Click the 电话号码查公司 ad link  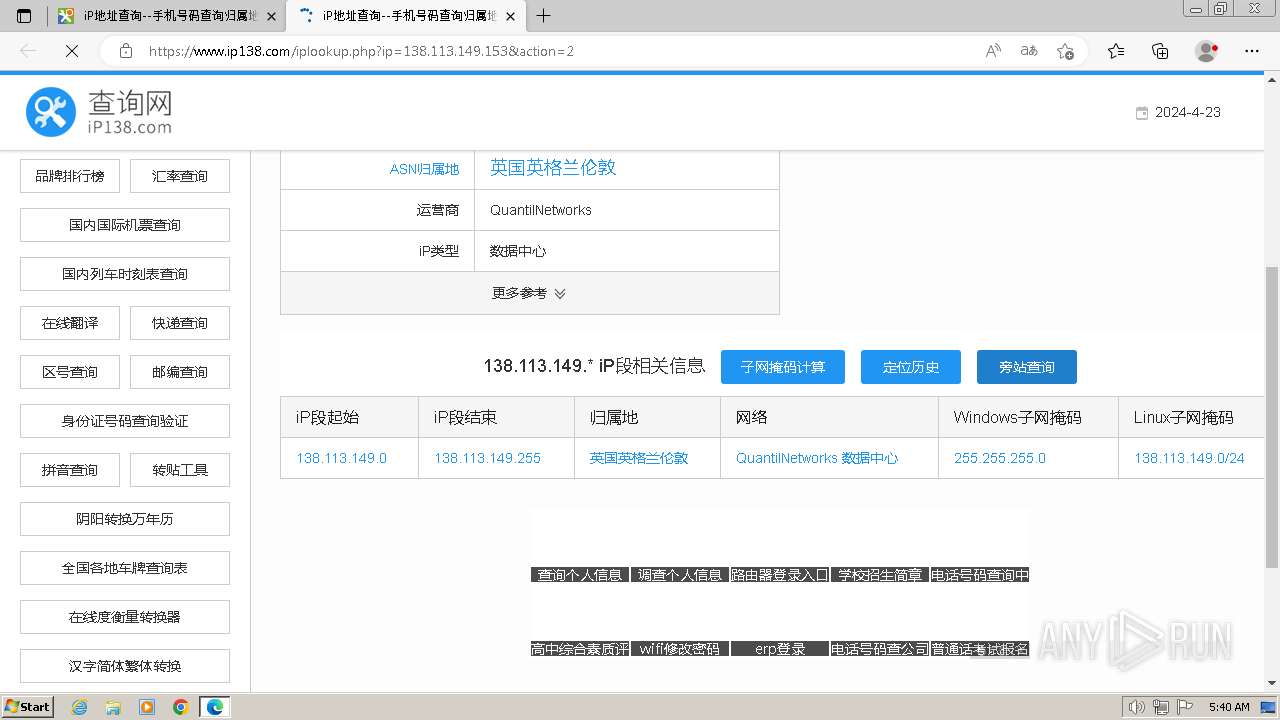[880, 649]
